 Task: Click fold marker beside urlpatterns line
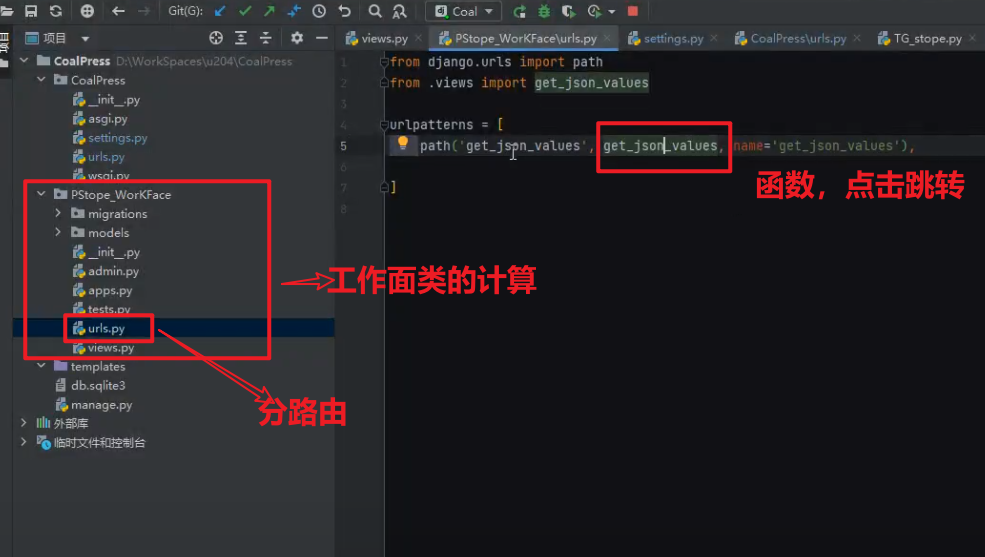click(384, 124)
